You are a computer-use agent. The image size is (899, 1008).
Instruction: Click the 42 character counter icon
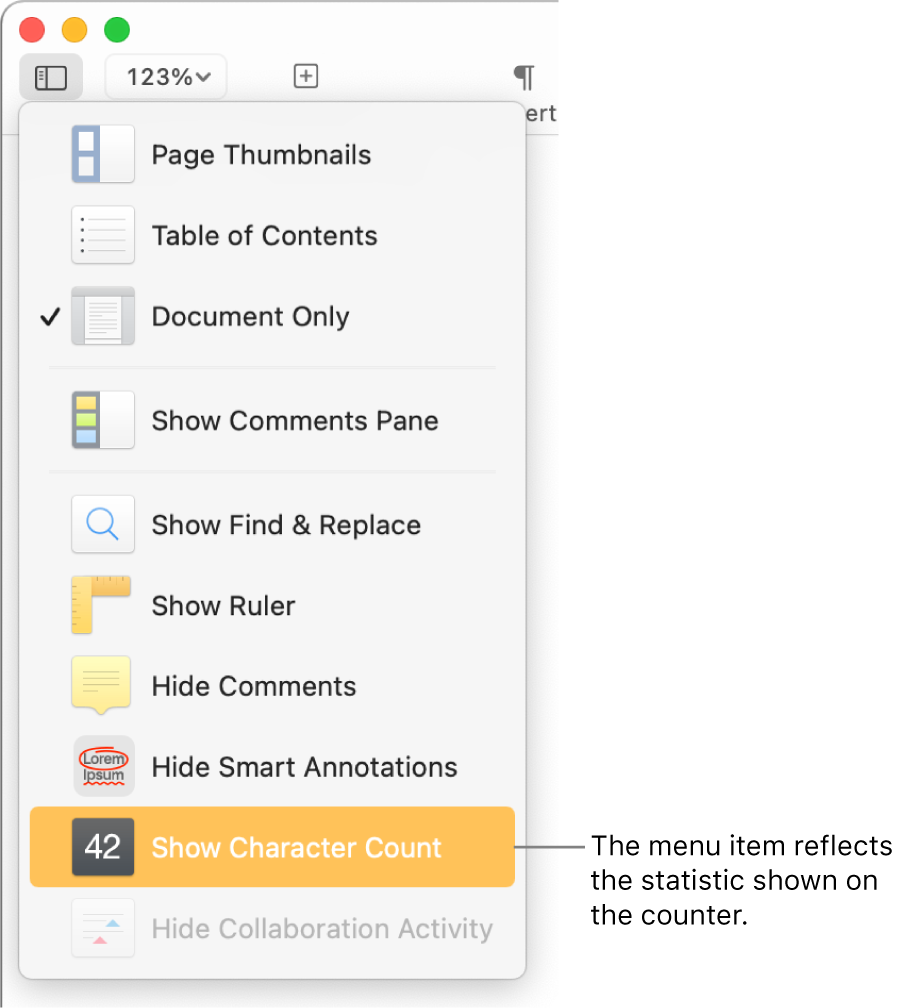[103, 847]
